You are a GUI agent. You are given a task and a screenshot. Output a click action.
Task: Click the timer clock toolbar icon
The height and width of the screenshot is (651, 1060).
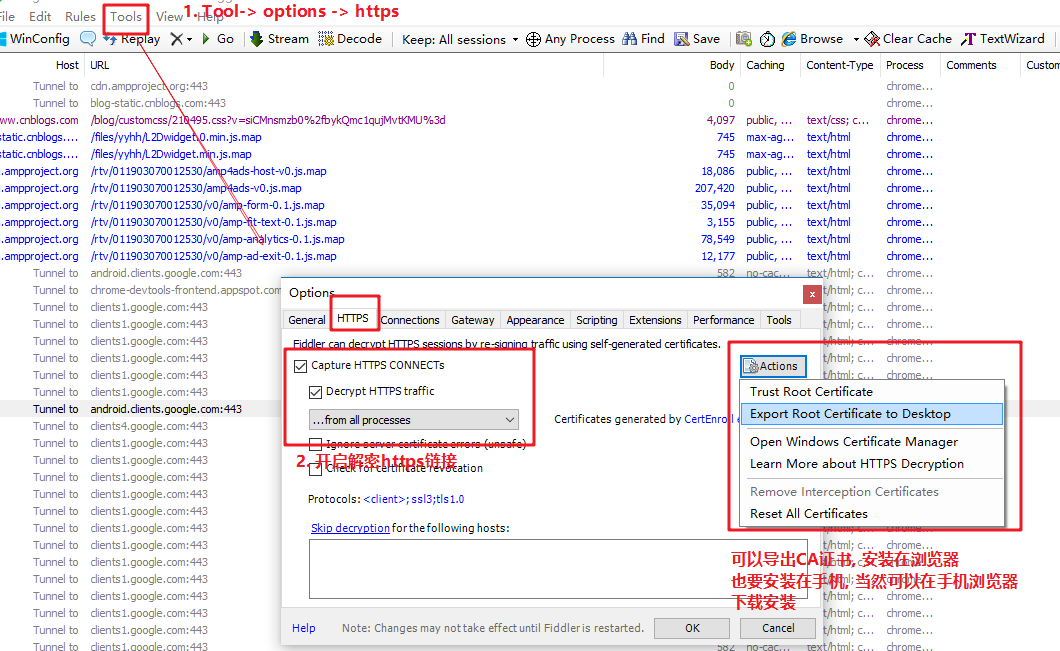[767, 39]
